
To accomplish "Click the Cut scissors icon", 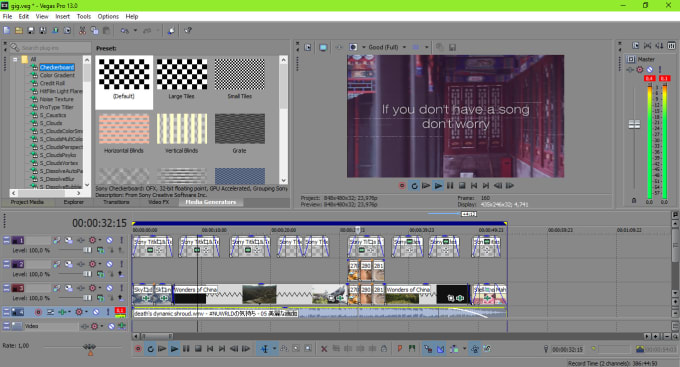I will click(x=82, y=30).
